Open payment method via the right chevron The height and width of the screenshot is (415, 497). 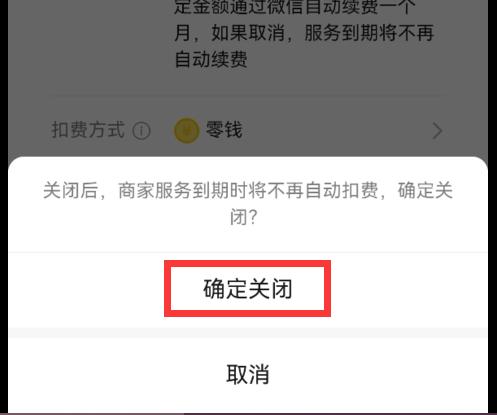coord(437,131)
